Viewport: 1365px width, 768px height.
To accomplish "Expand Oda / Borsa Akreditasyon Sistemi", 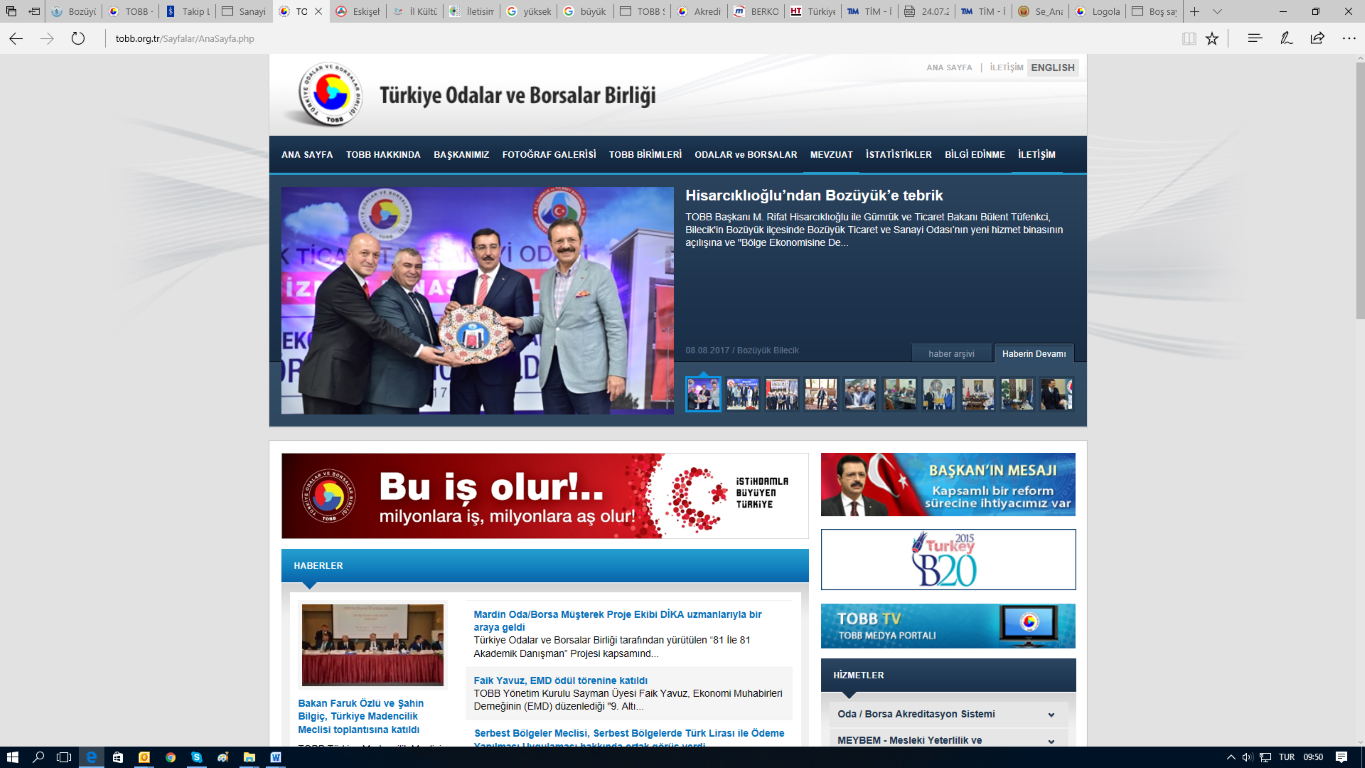I will tap(948, 714).
